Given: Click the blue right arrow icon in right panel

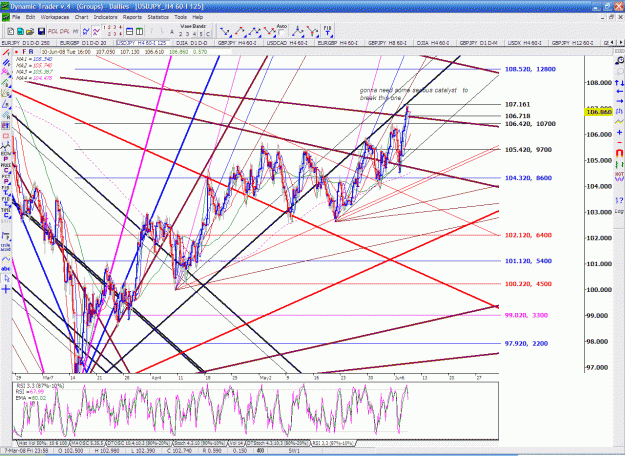Looking at the screenshot, I should (619, 102).
